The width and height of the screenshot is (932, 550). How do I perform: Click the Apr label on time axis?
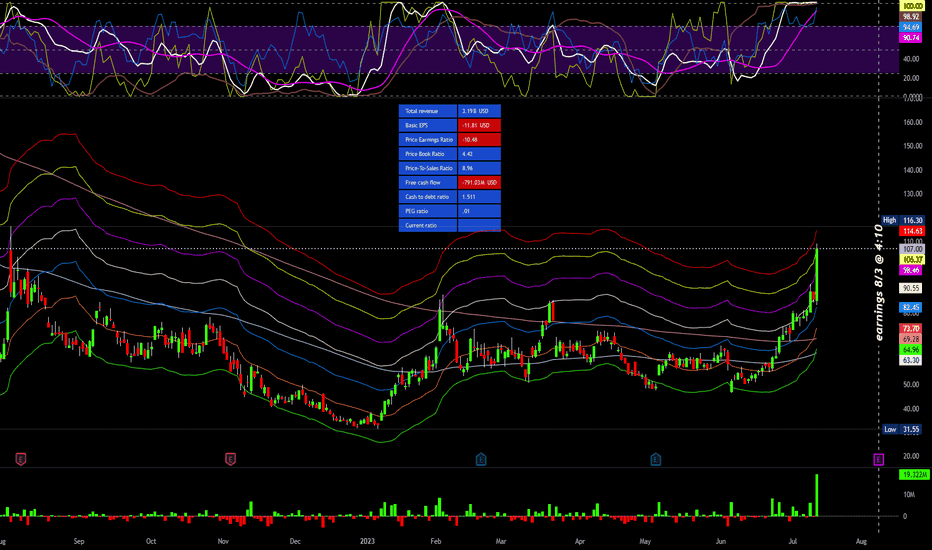[x=580, y=541]
